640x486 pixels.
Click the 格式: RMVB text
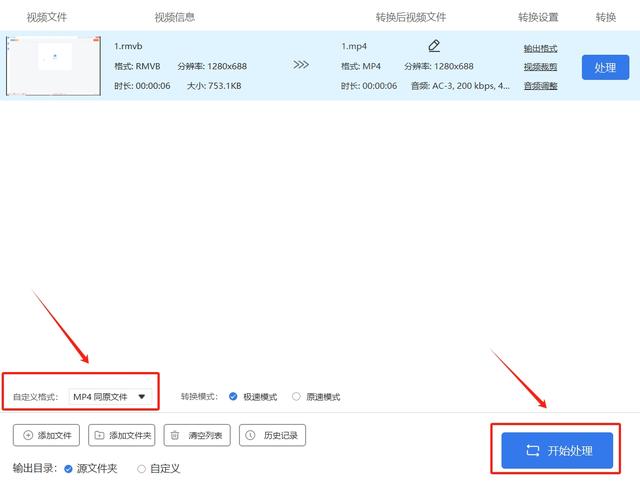pos(137,66)
